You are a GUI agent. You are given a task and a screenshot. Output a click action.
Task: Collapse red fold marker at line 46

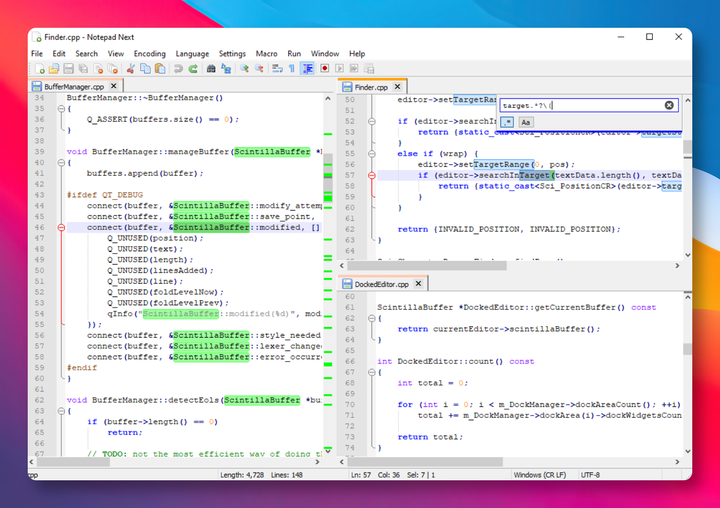click(61, 227)
